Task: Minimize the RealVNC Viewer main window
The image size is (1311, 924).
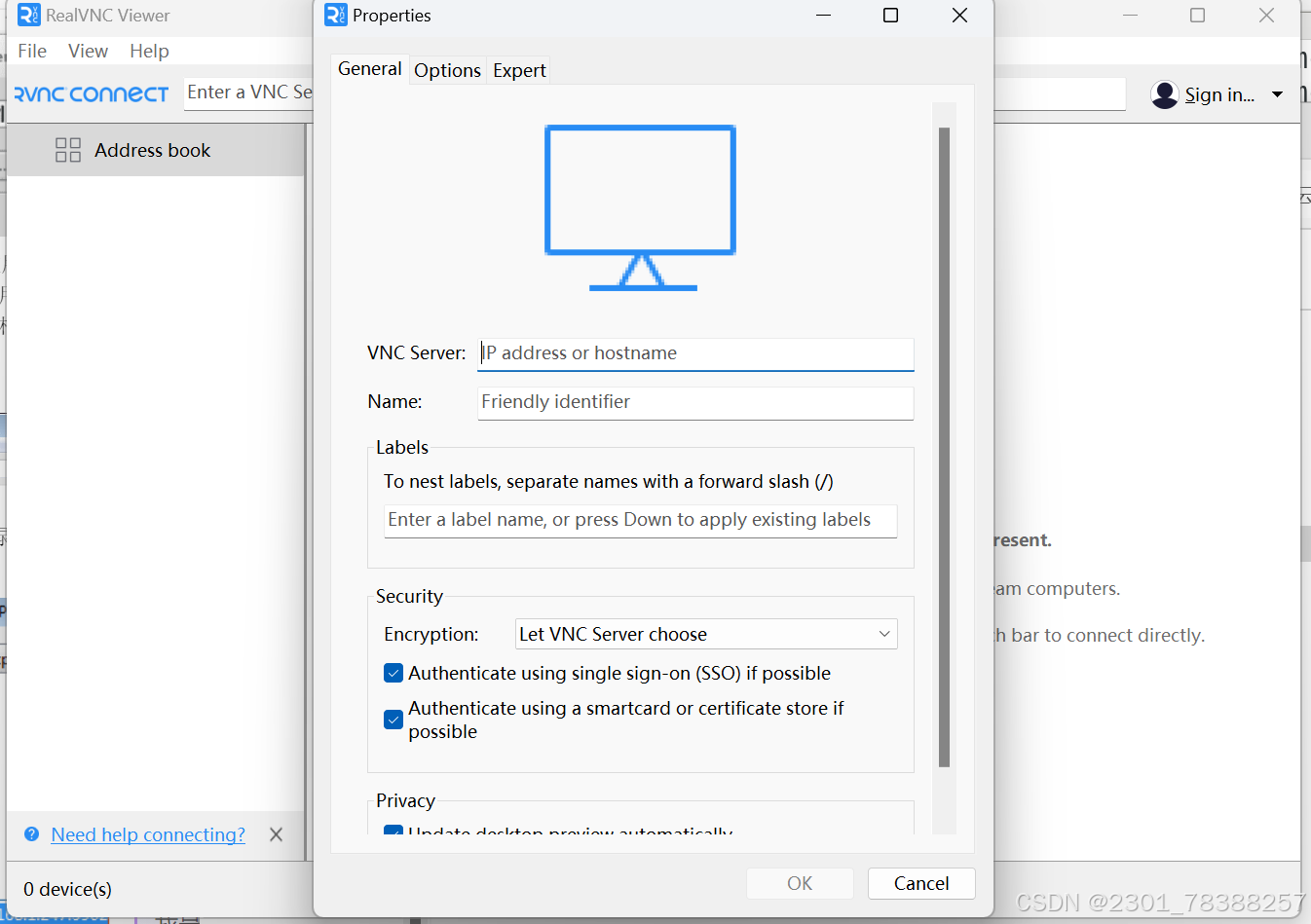Action: 1130,16
